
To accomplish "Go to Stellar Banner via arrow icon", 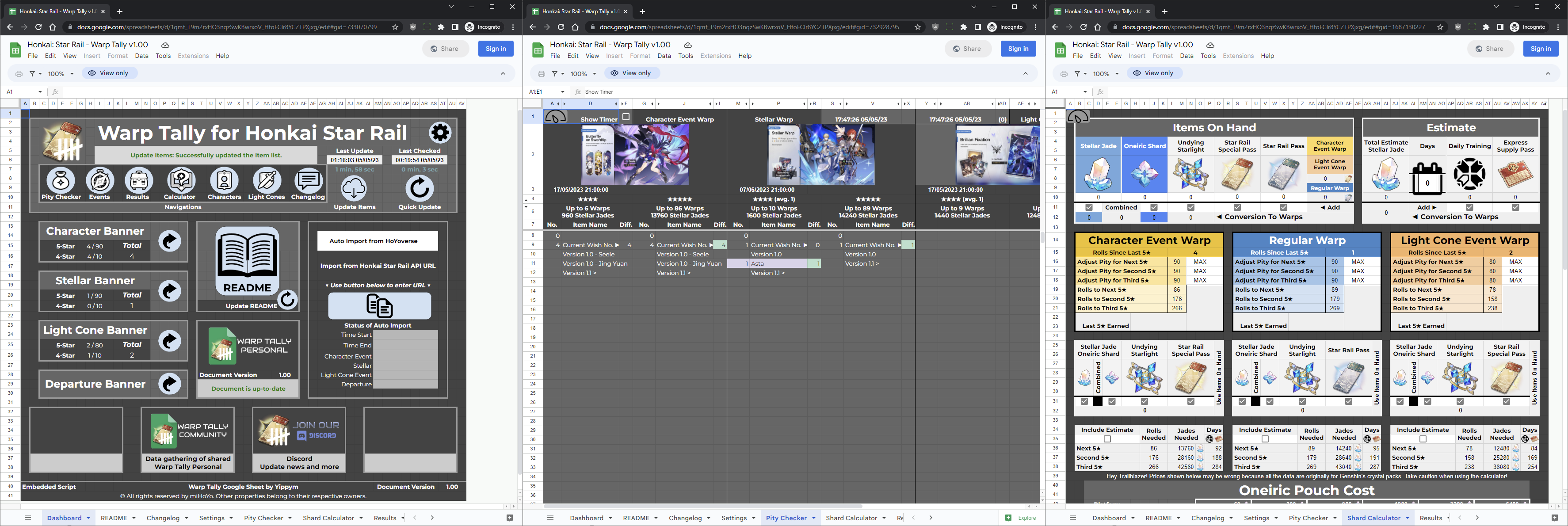I will point(170,291).
